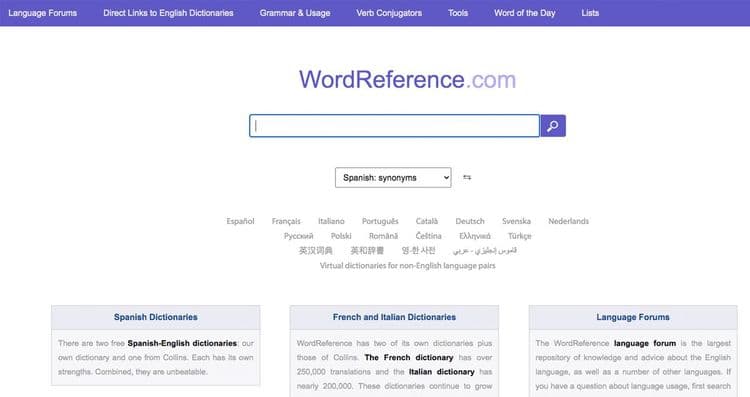Open the Verb Conjugators menu
Viewport: 750px width, 397px height.
pyautogui.click(x=389, y=13)
